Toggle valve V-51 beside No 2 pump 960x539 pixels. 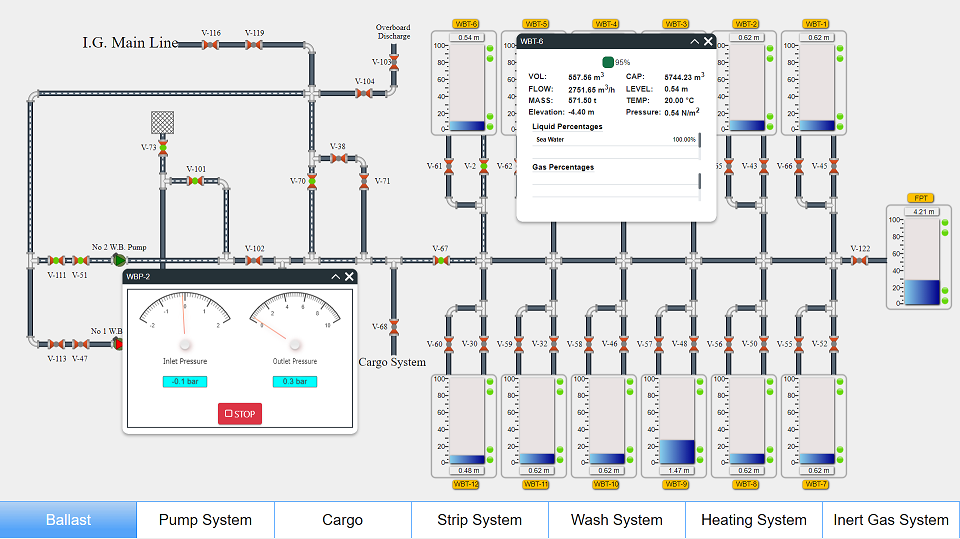point(80,260)
